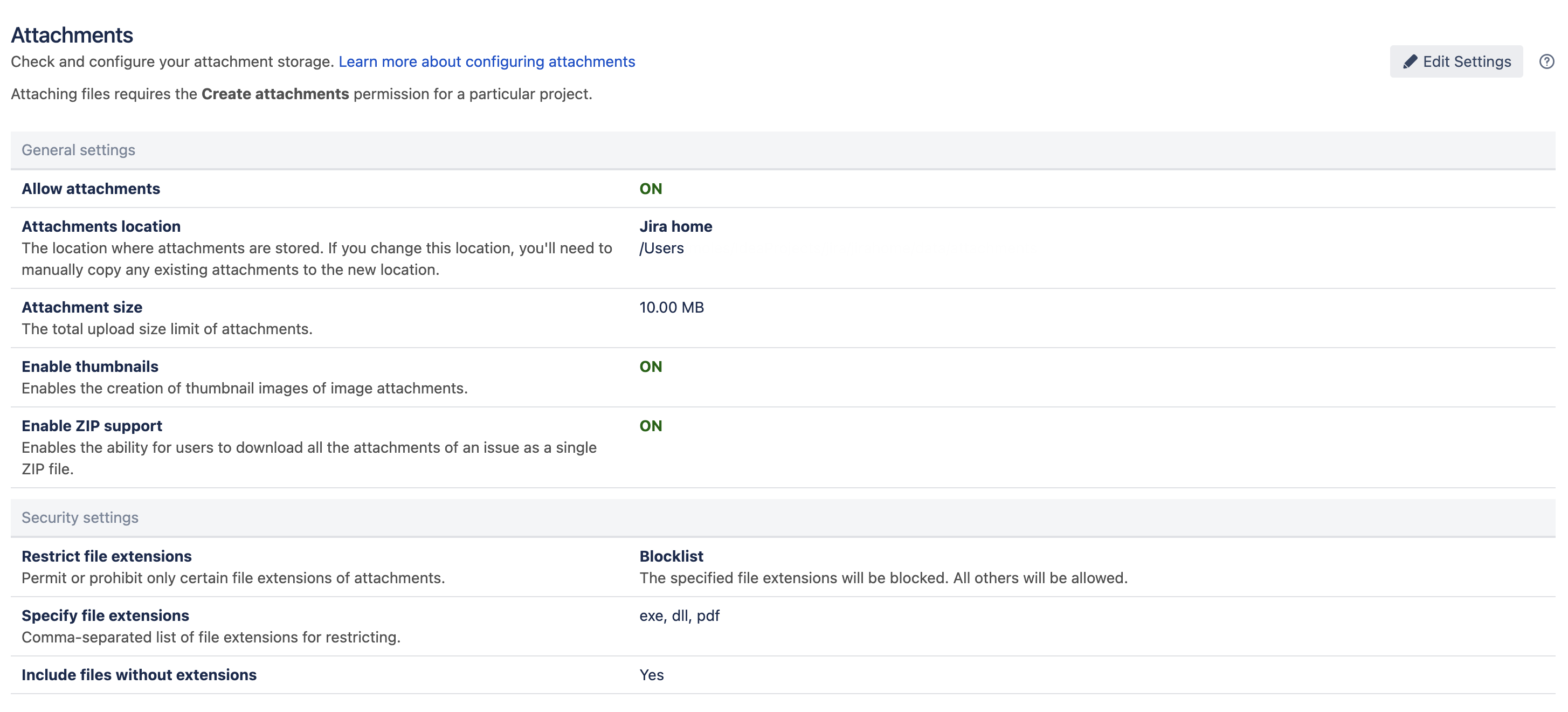Viewport: 1568px width, 712px height.
Task: Click the Enable ZIP support ON status
Action: pyautogui.click(x=650, y=426)
